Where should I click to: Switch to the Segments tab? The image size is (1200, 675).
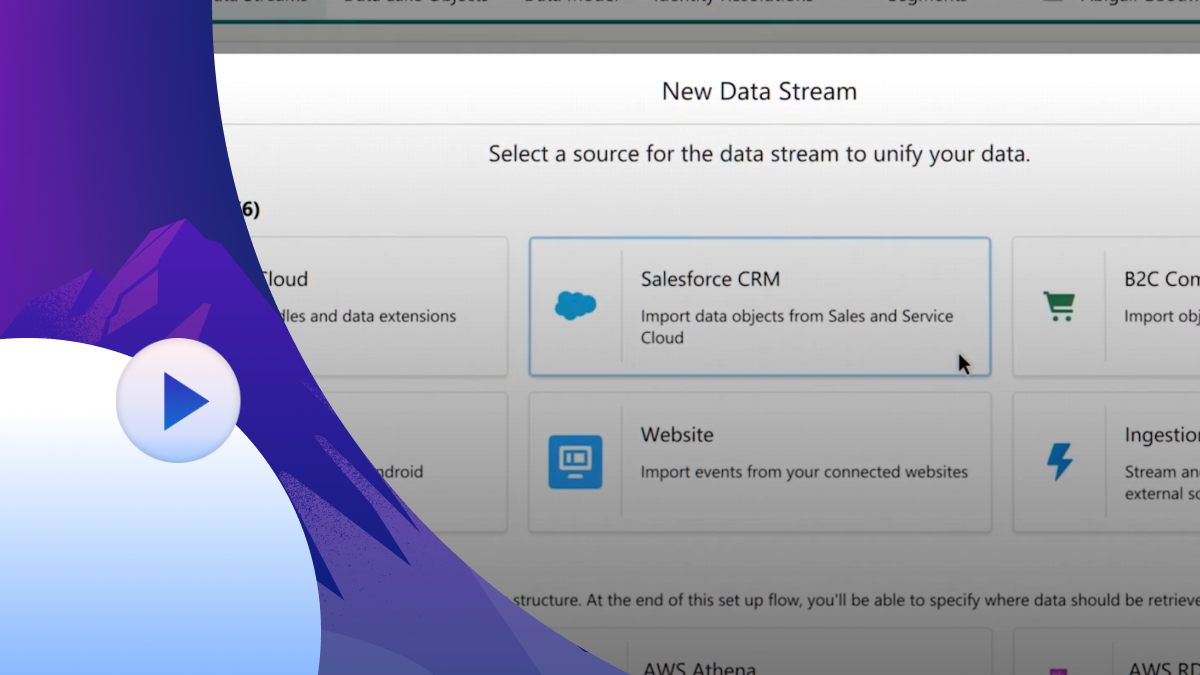tap(925, 4)
